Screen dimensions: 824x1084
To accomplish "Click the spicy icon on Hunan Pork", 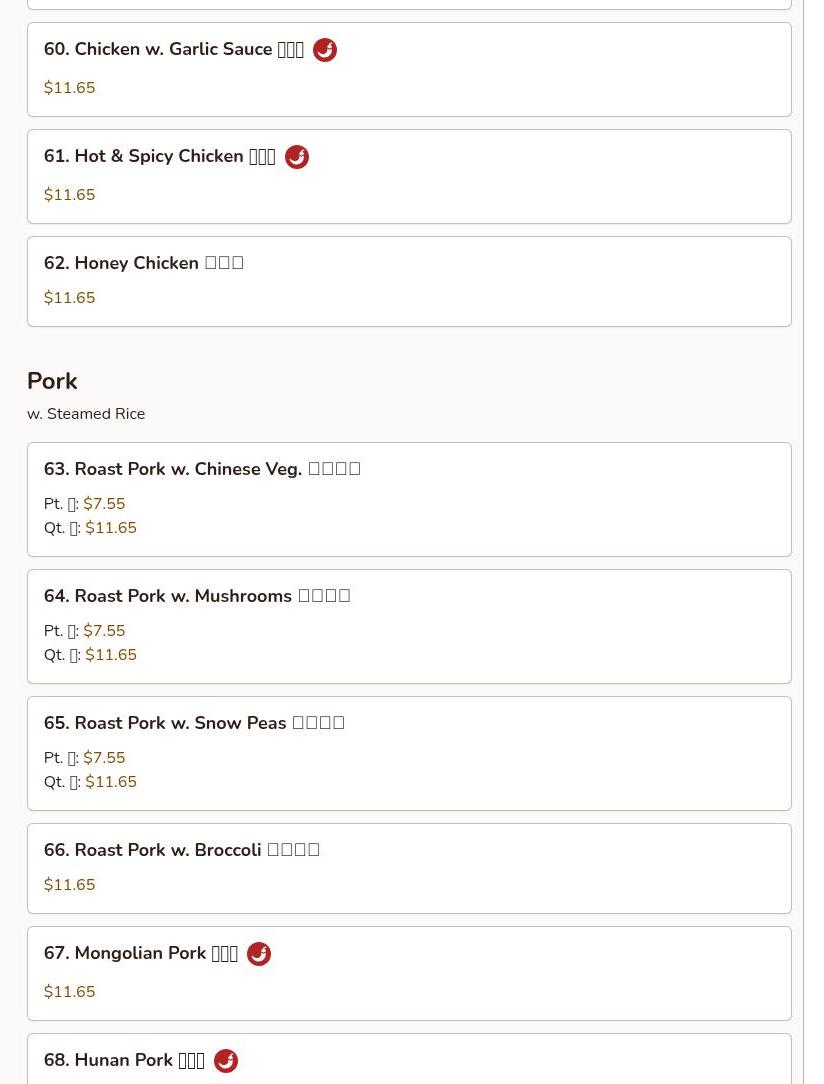I will pyautogui.click(x=225, y=1061).
